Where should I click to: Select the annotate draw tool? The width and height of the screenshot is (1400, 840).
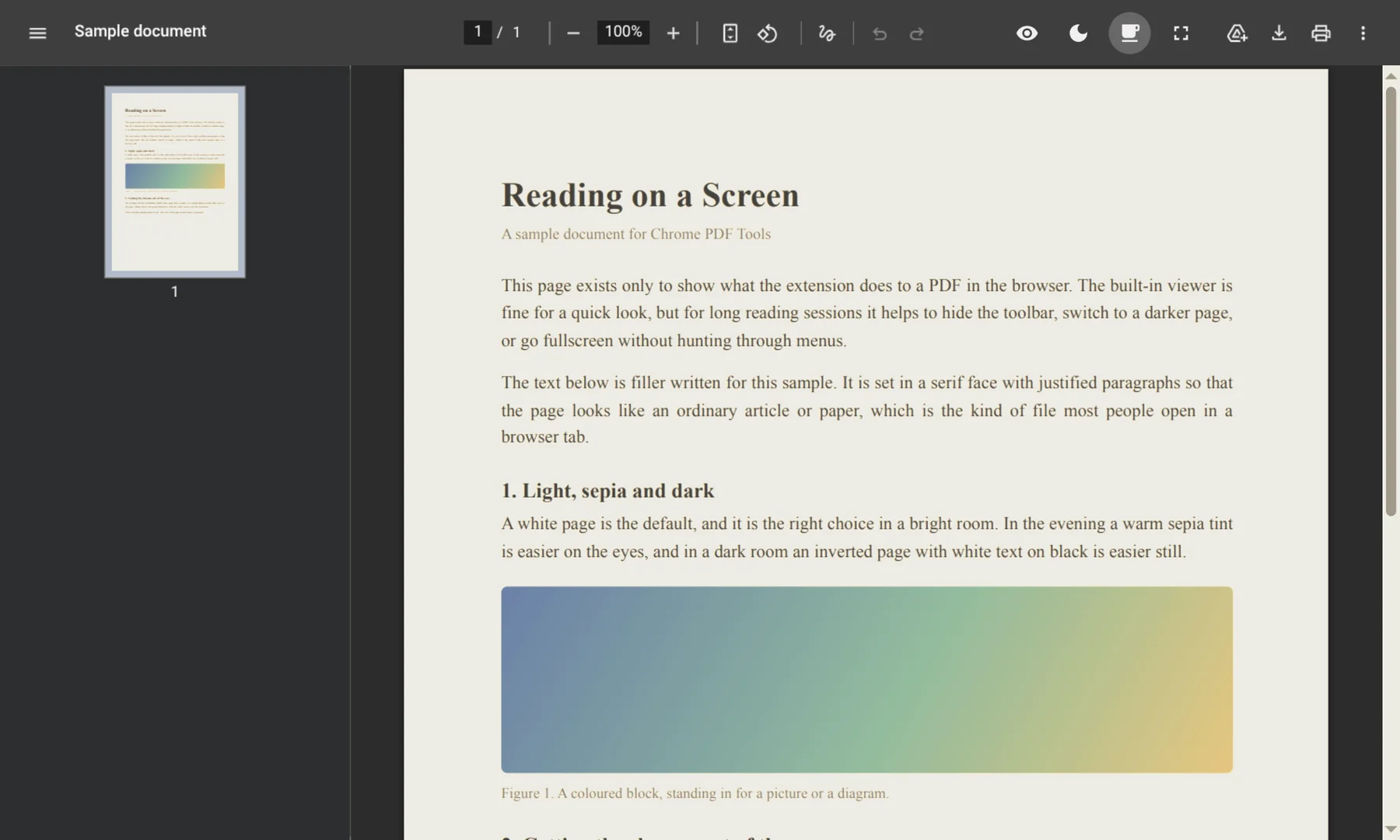[827, 33]
